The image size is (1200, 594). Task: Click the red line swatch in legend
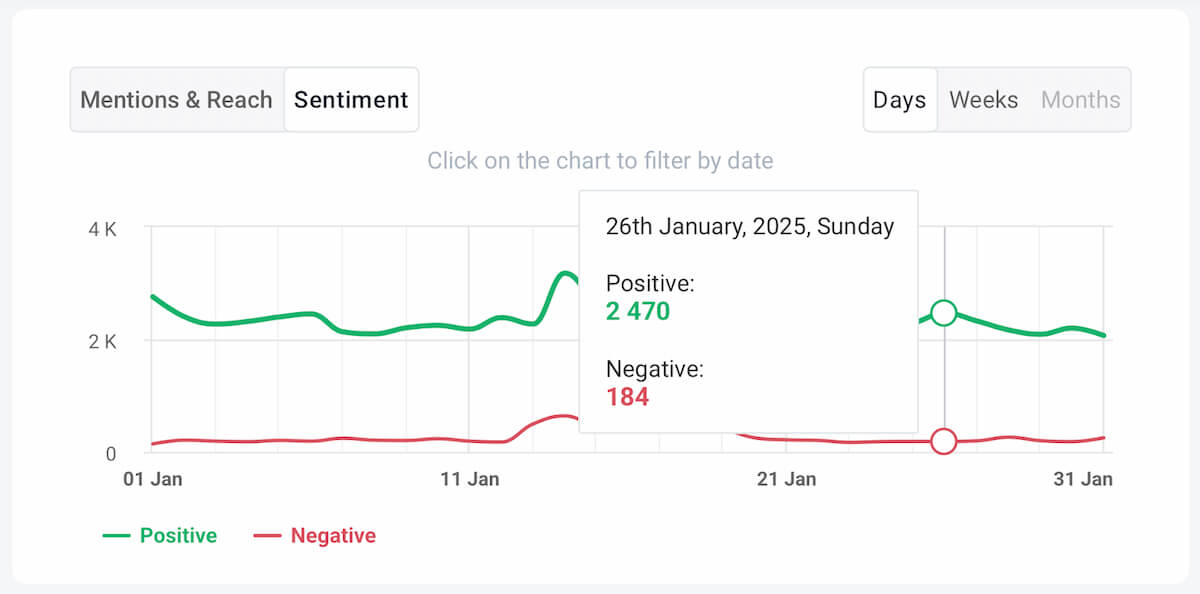click(267, 536)
